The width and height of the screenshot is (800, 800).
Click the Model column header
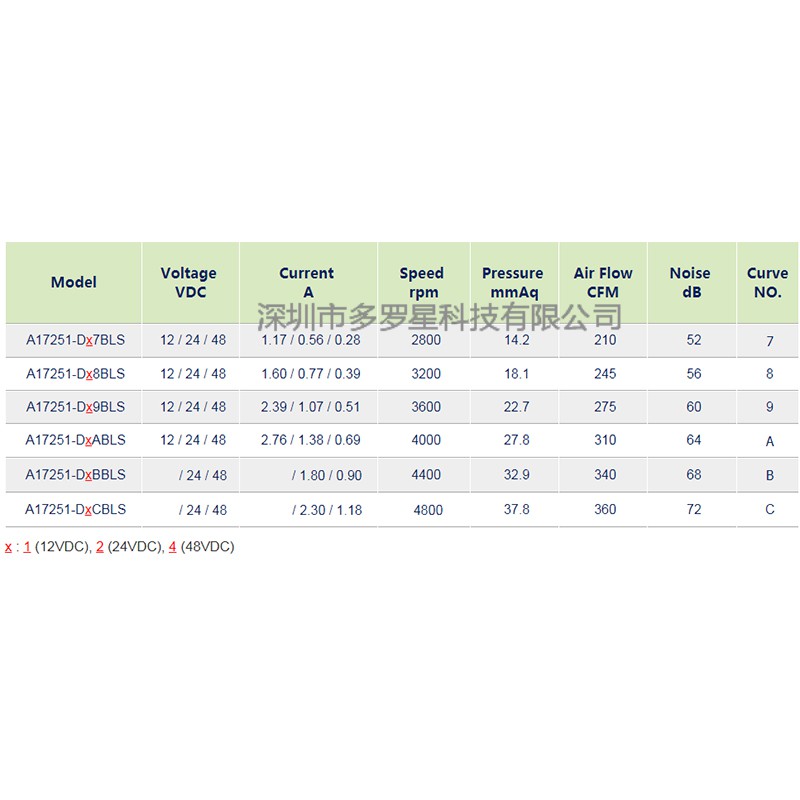coord(74,282)
